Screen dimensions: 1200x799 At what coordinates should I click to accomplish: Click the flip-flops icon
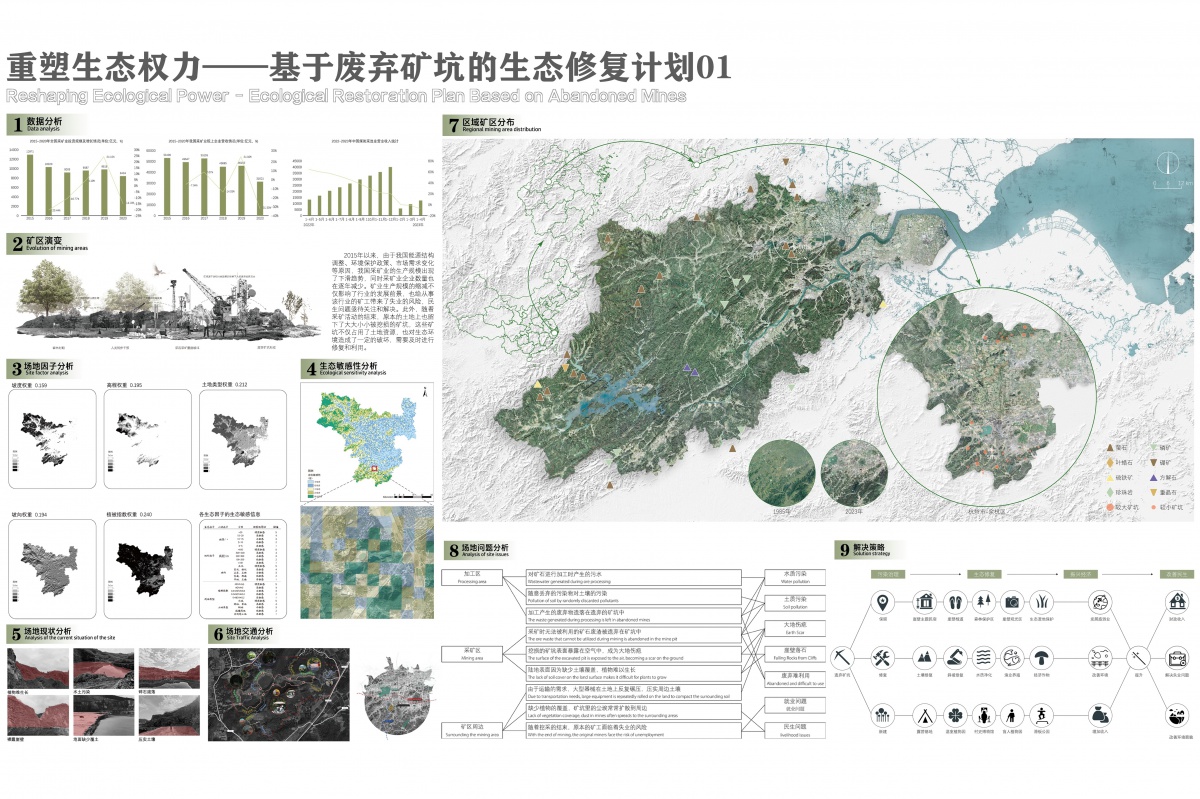click(x=955, y=603)
